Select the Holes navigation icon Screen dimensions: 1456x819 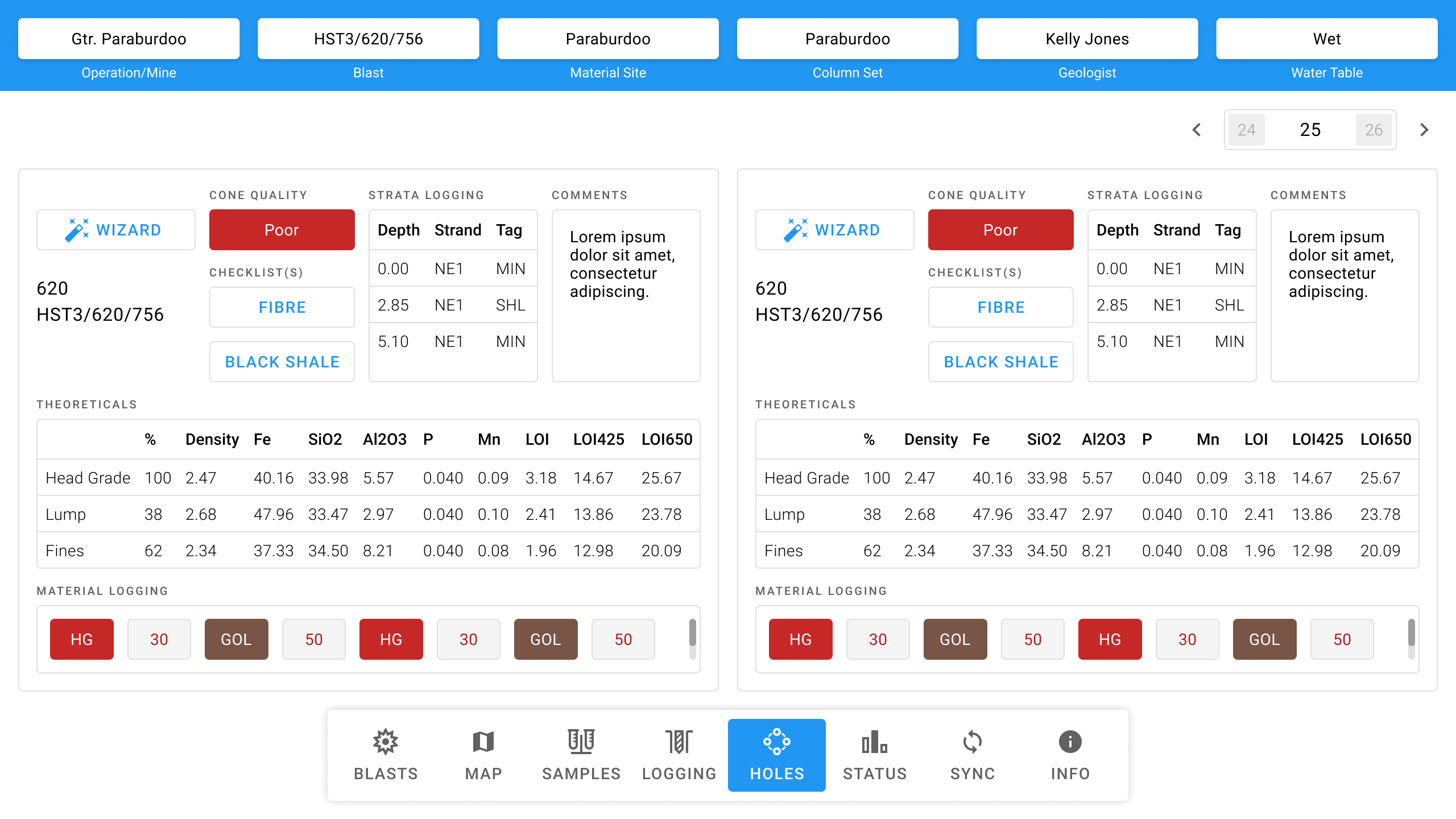[777, 742]
